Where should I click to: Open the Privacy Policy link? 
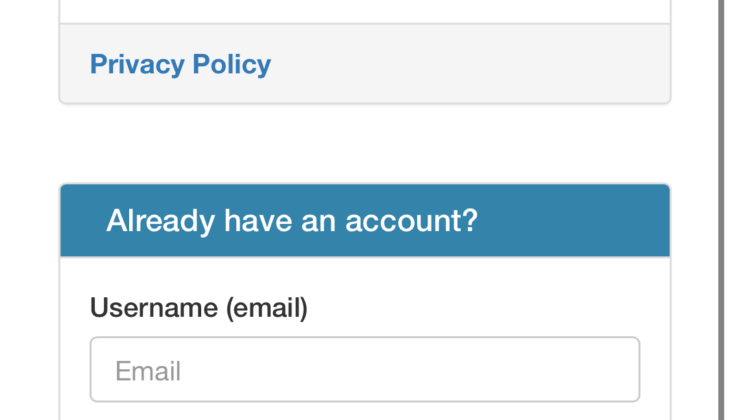(180, 64)
